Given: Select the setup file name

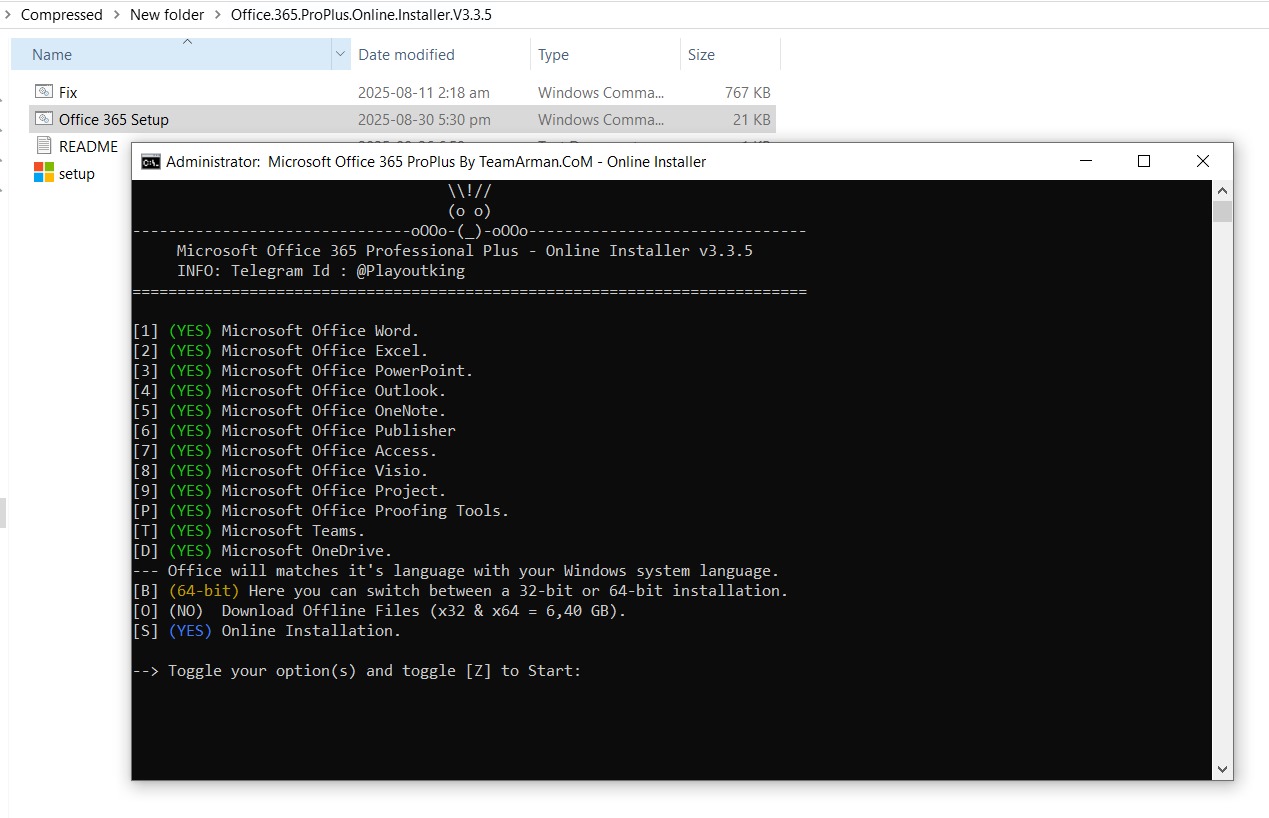Looking at the screenshot, I should [77, 173].
